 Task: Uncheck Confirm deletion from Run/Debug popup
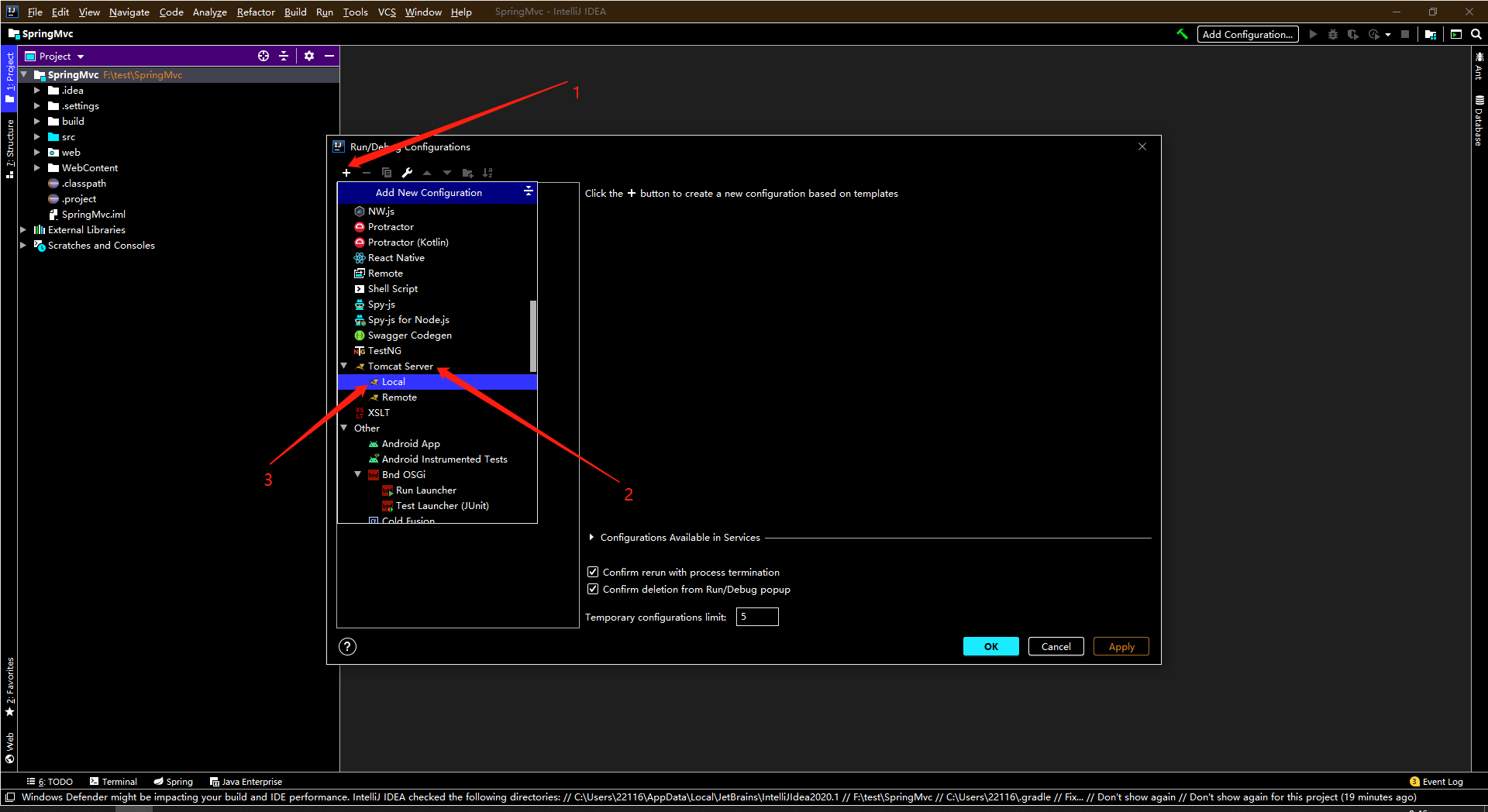(593, 589)
